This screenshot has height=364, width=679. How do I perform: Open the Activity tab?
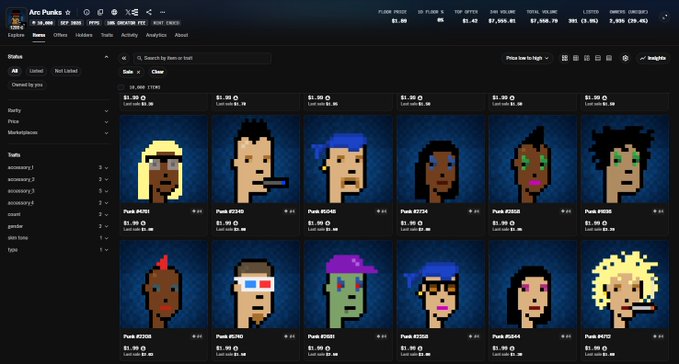(129, 35)
